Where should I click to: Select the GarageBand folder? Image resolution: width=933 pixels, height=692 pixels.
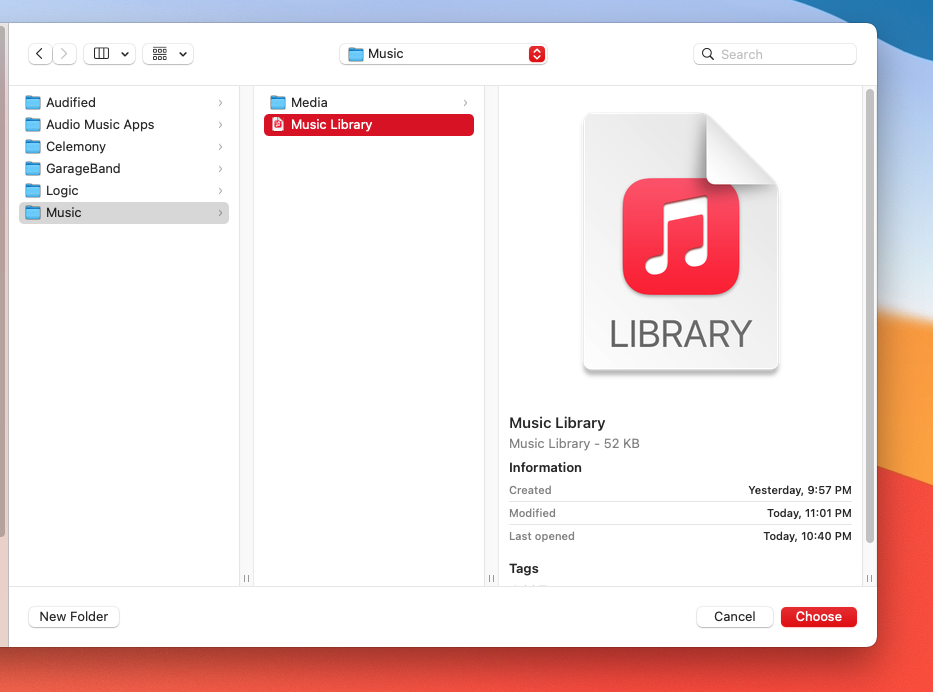click(x=124, y=168)
